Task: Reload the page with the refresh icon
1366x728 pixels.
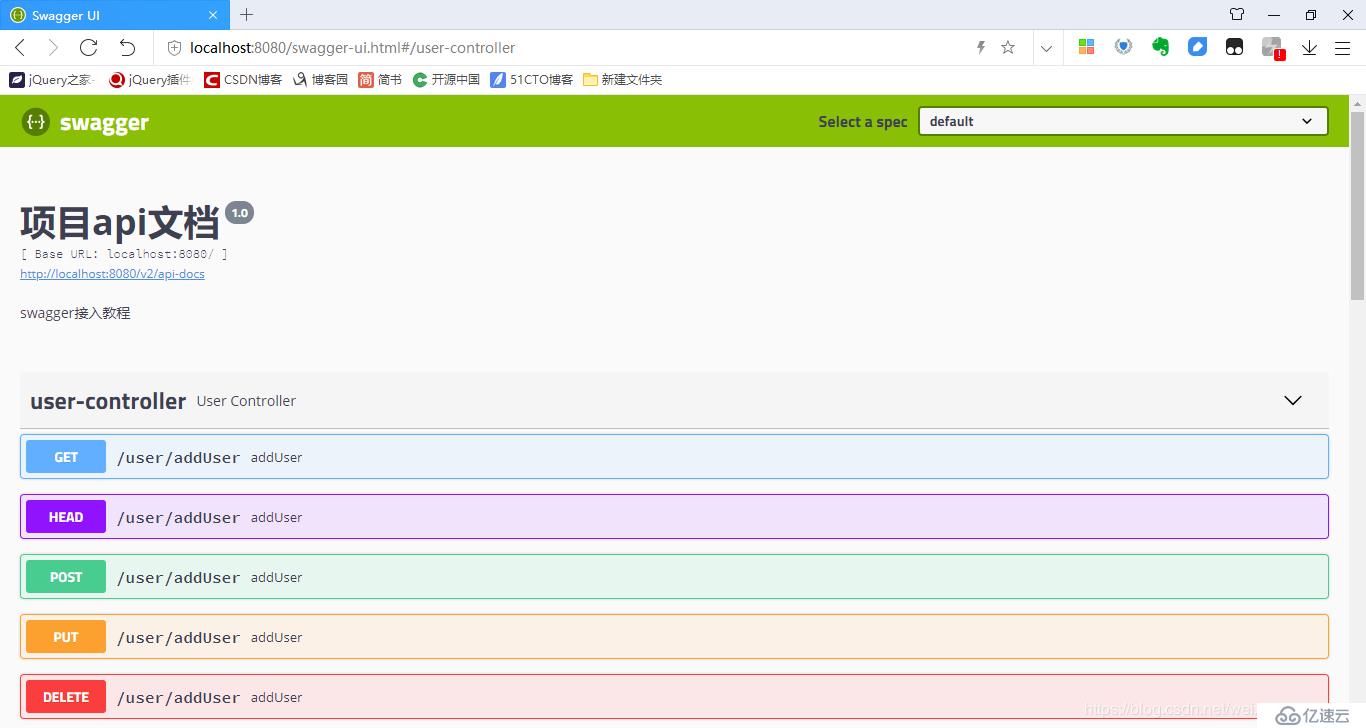Action: coord(88,47)
